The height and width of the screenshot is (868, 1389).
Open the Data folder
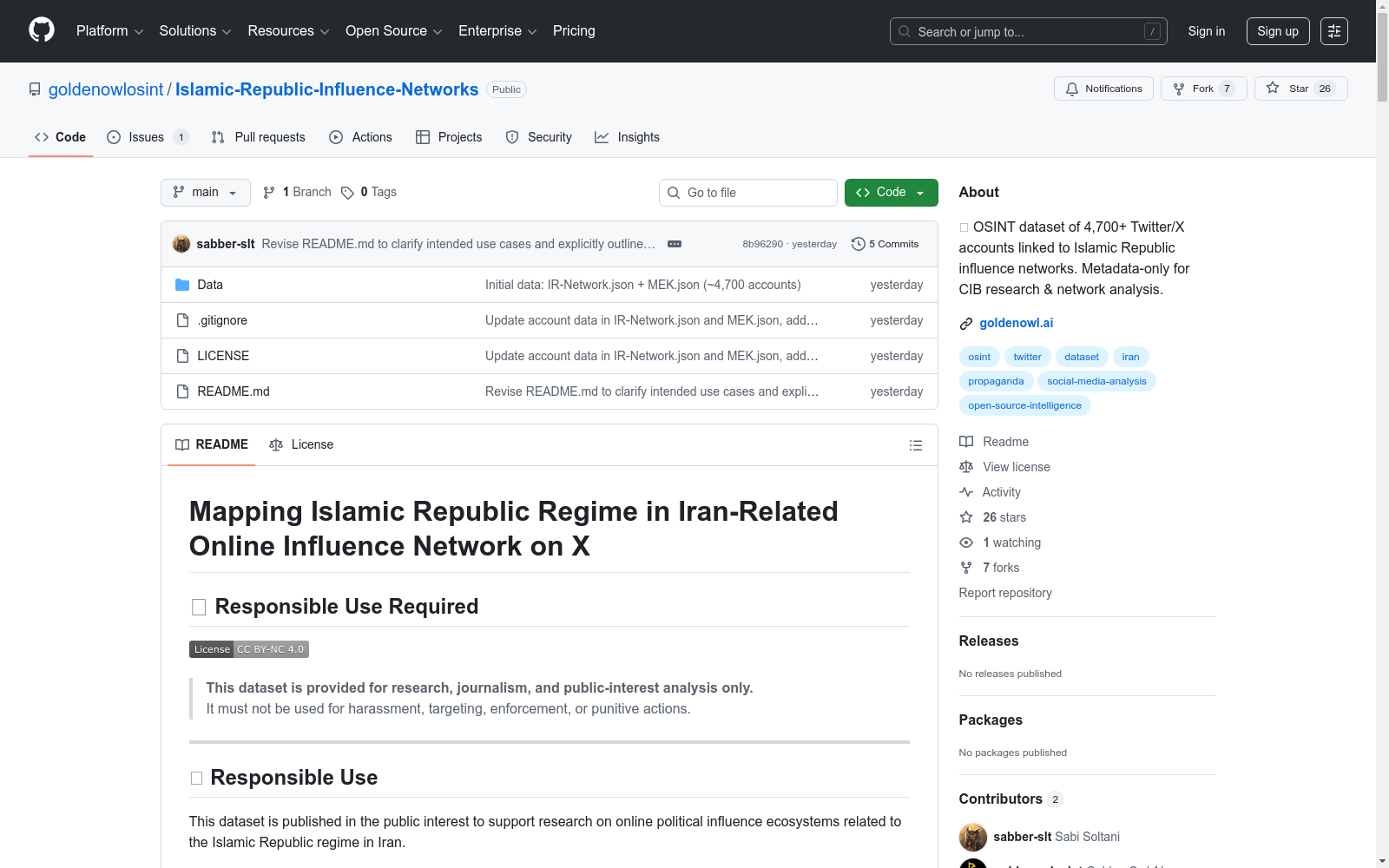click(x=210, y=285)
